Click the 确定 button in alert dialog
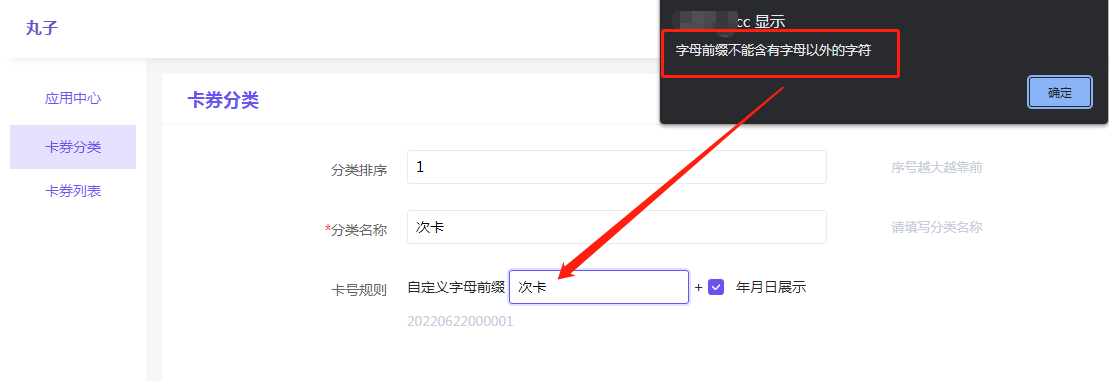 coord(1059,93)
